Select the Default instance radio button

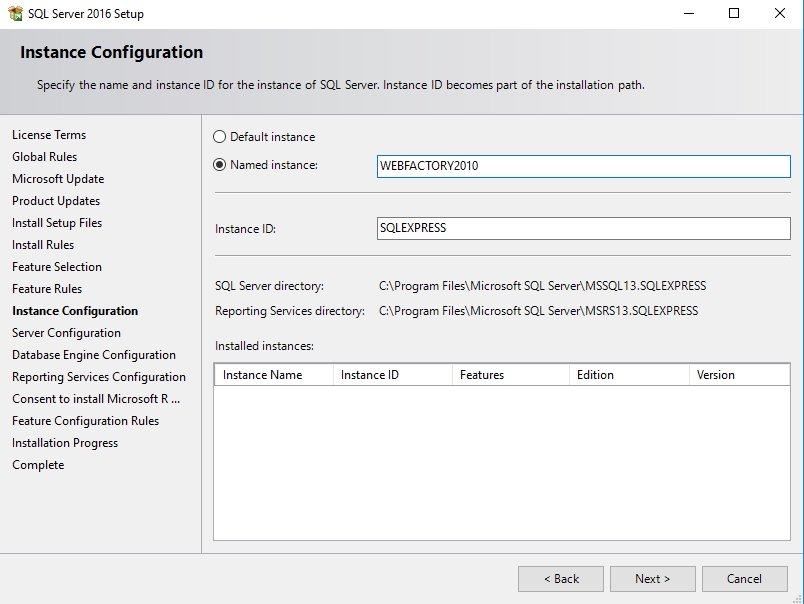coord(220,137)
